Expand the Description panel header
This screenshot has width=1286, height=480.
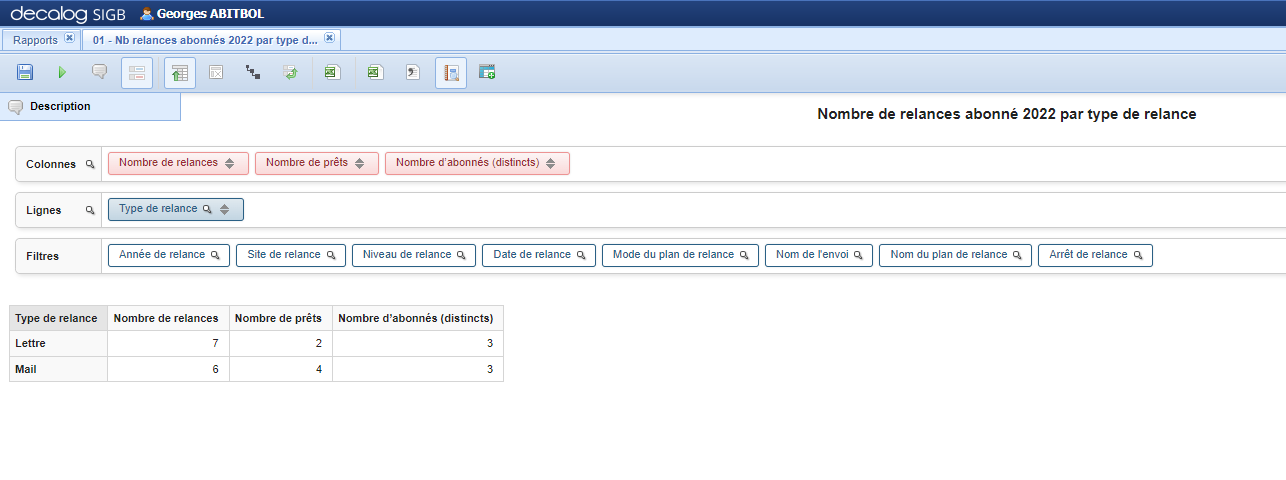coord(60,107)
